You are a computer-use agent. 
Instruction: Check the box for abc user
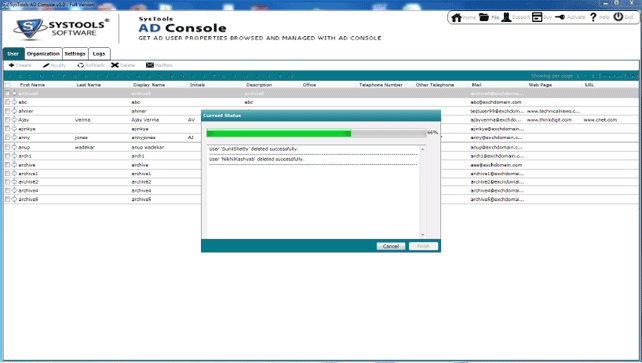tap(7, 102)
